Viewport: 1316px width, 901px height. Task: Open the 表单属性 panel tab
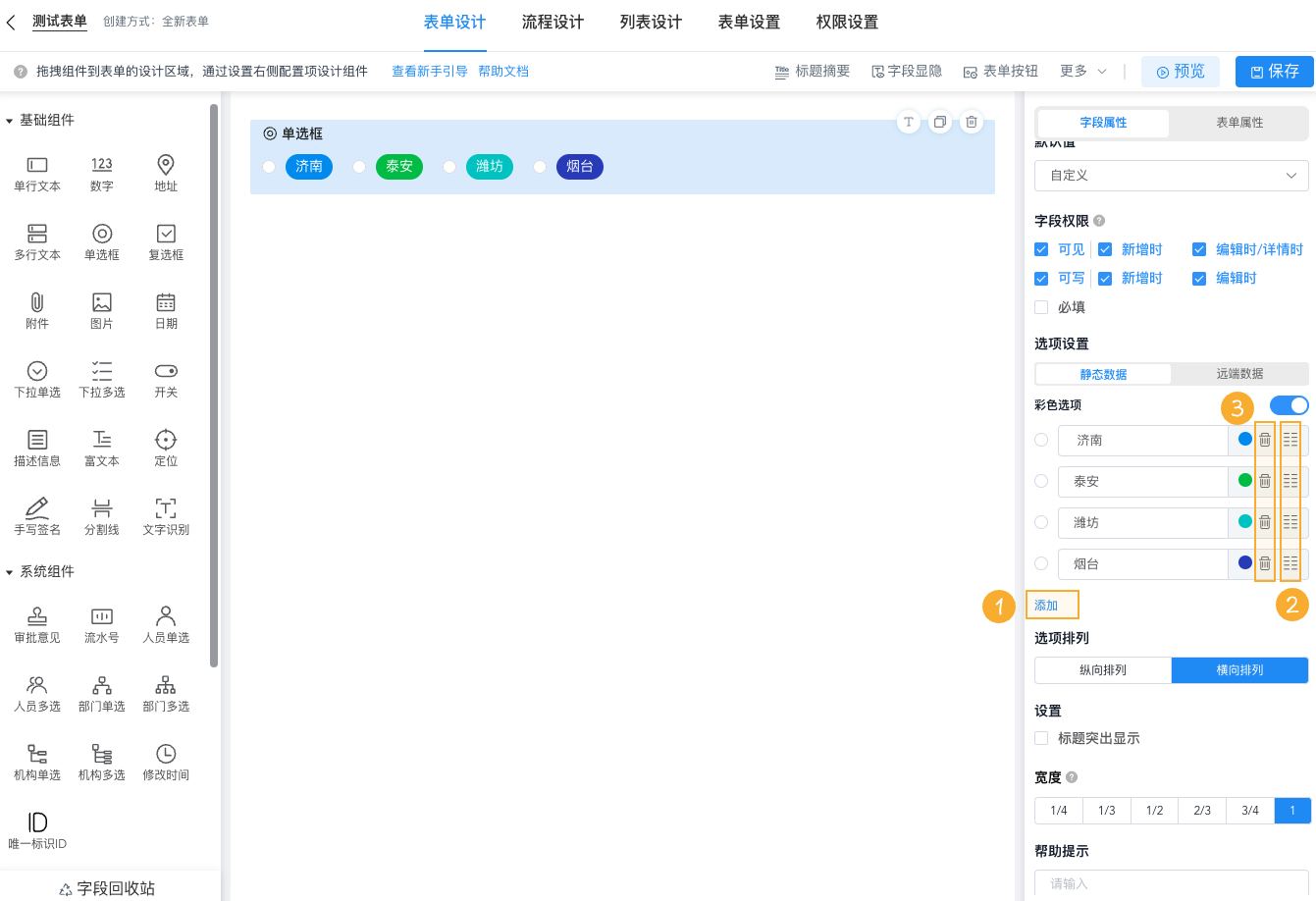[x=1237, y=123]
